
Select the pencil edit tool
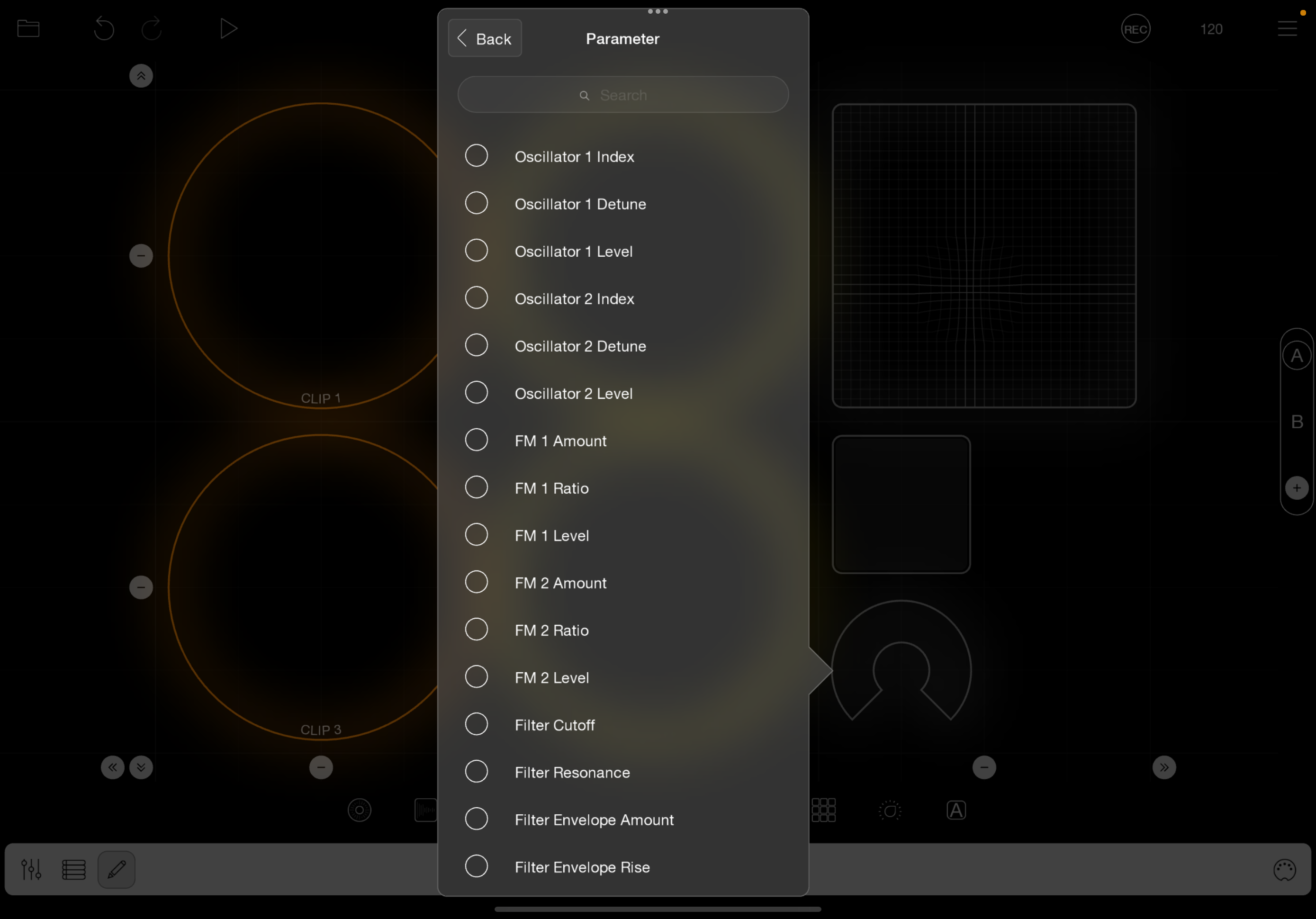tap(117, 869)
